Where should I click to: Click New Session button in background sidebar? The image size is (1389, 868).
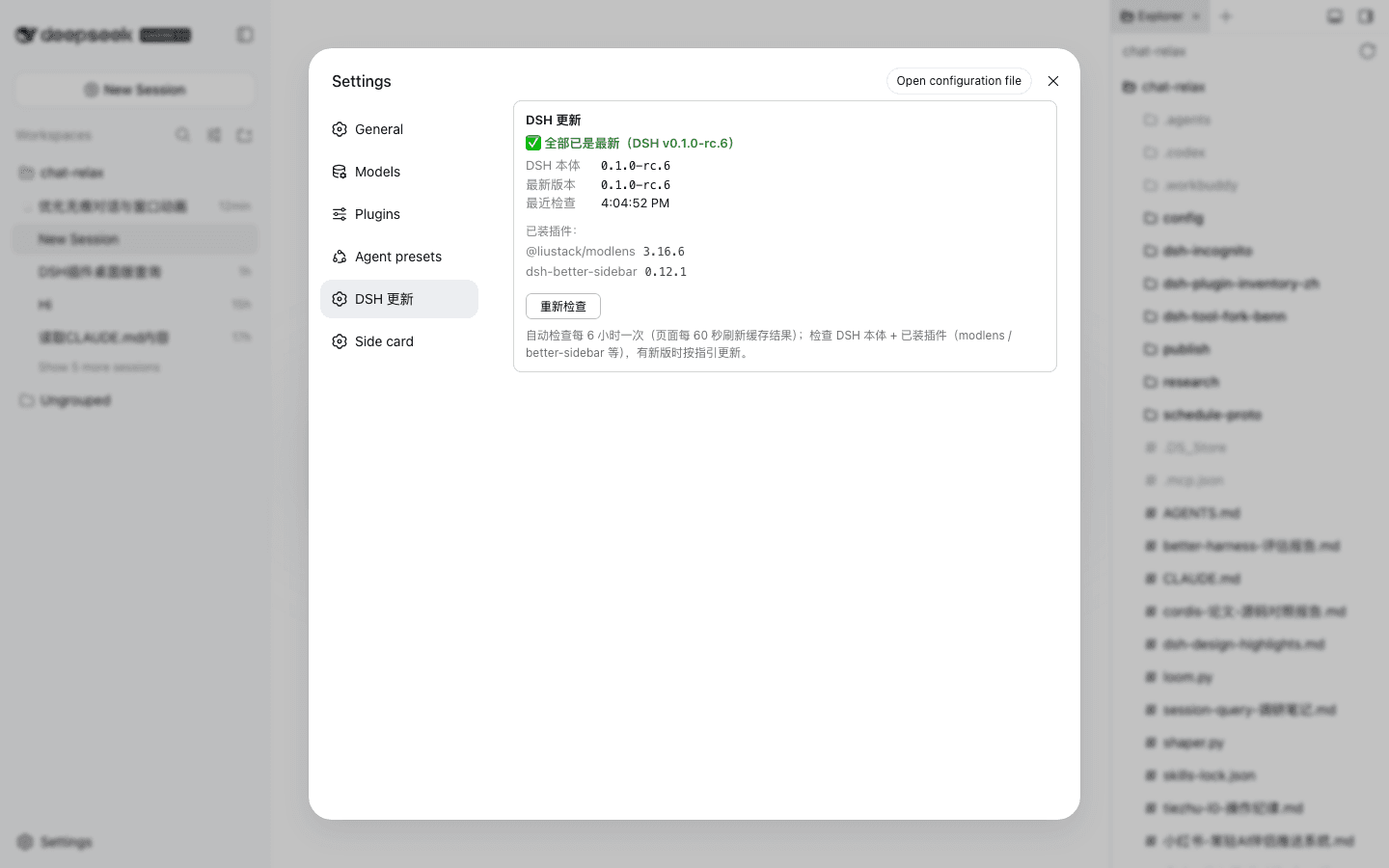pos(135,90)
